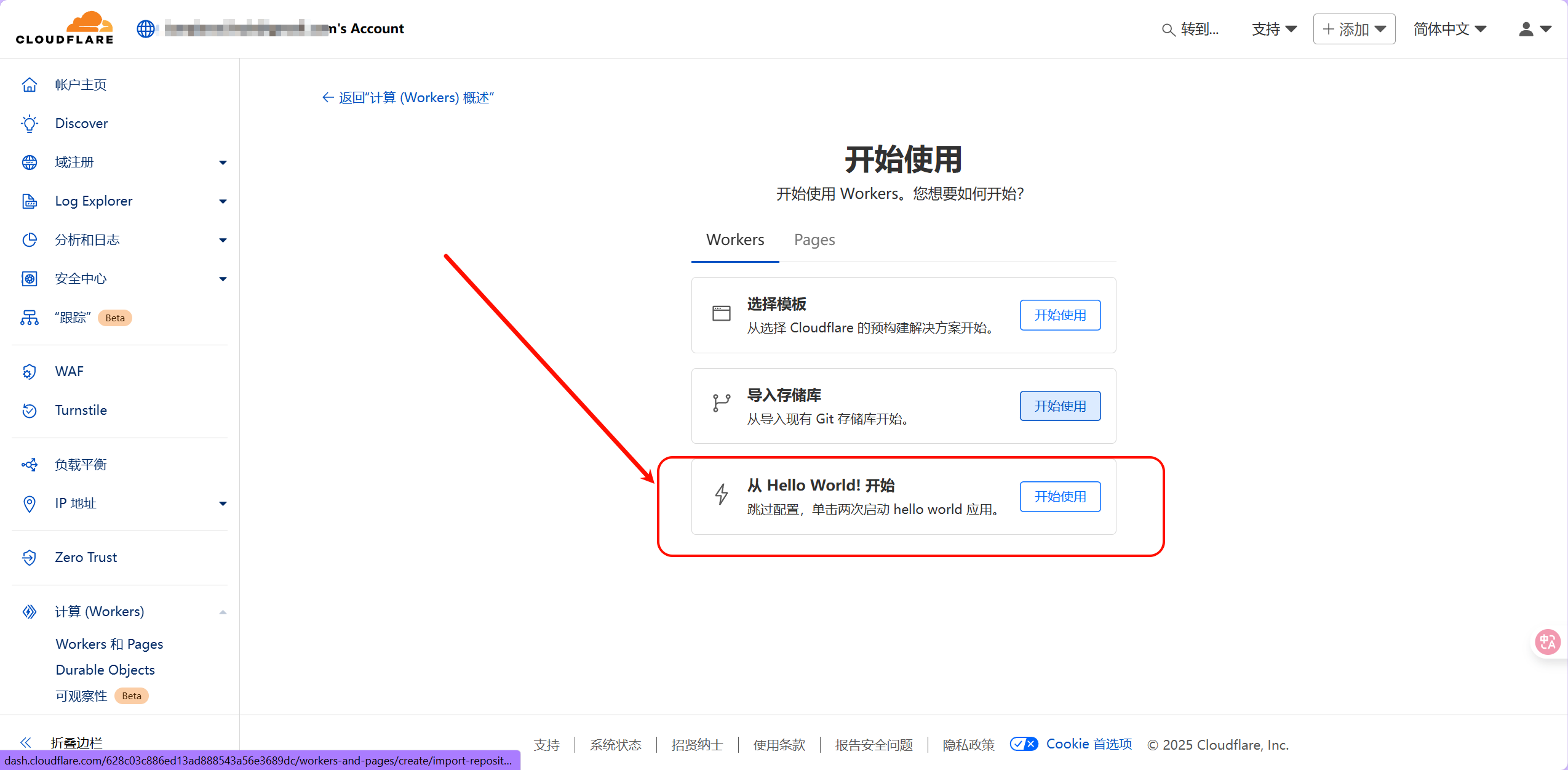Open the 简体中文 language dropdown

pyautogui.click(x=1450, y=29)
